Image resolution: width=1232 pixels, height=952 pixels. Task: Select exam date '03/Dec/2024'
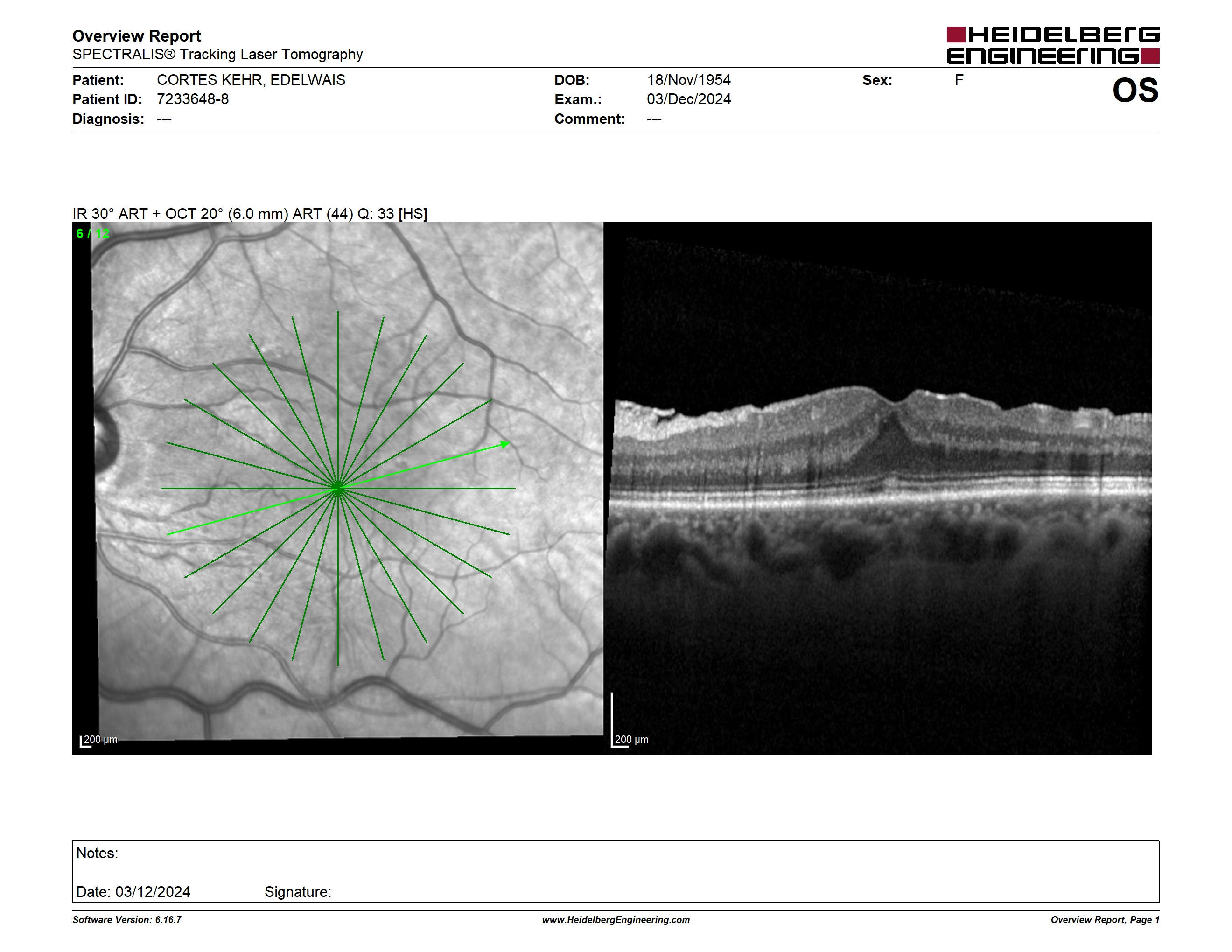689,99
